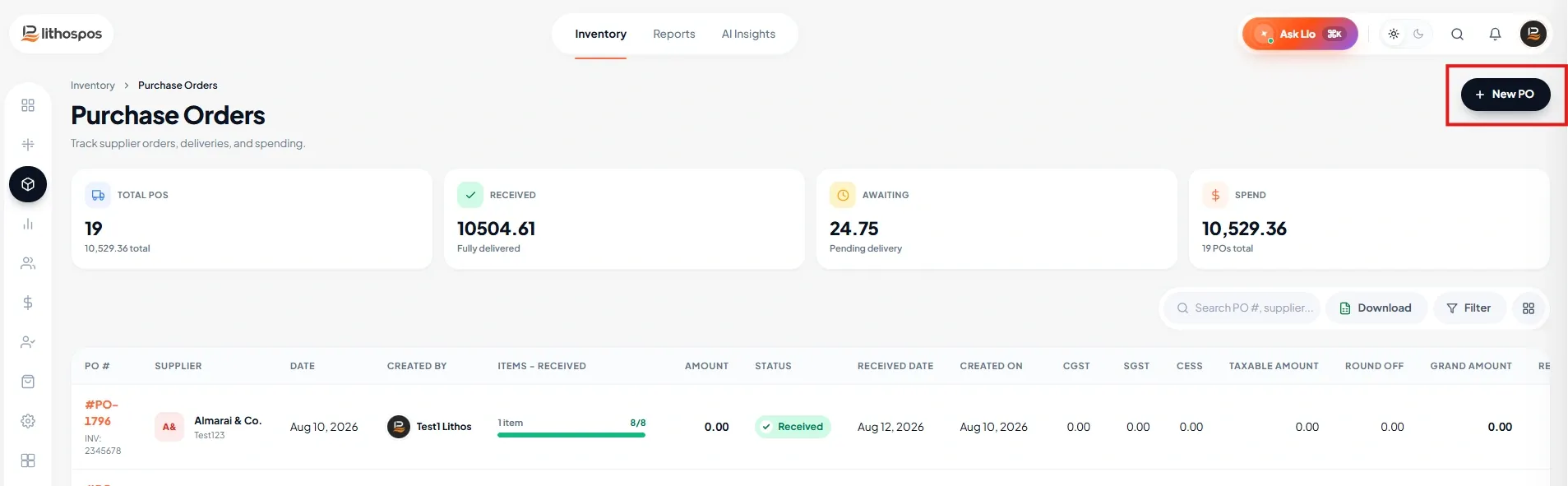Image resolution: width=1568 pixels, height=486 pixels.
Task: Sort by Items - Received column header
Action: [542, 366]
